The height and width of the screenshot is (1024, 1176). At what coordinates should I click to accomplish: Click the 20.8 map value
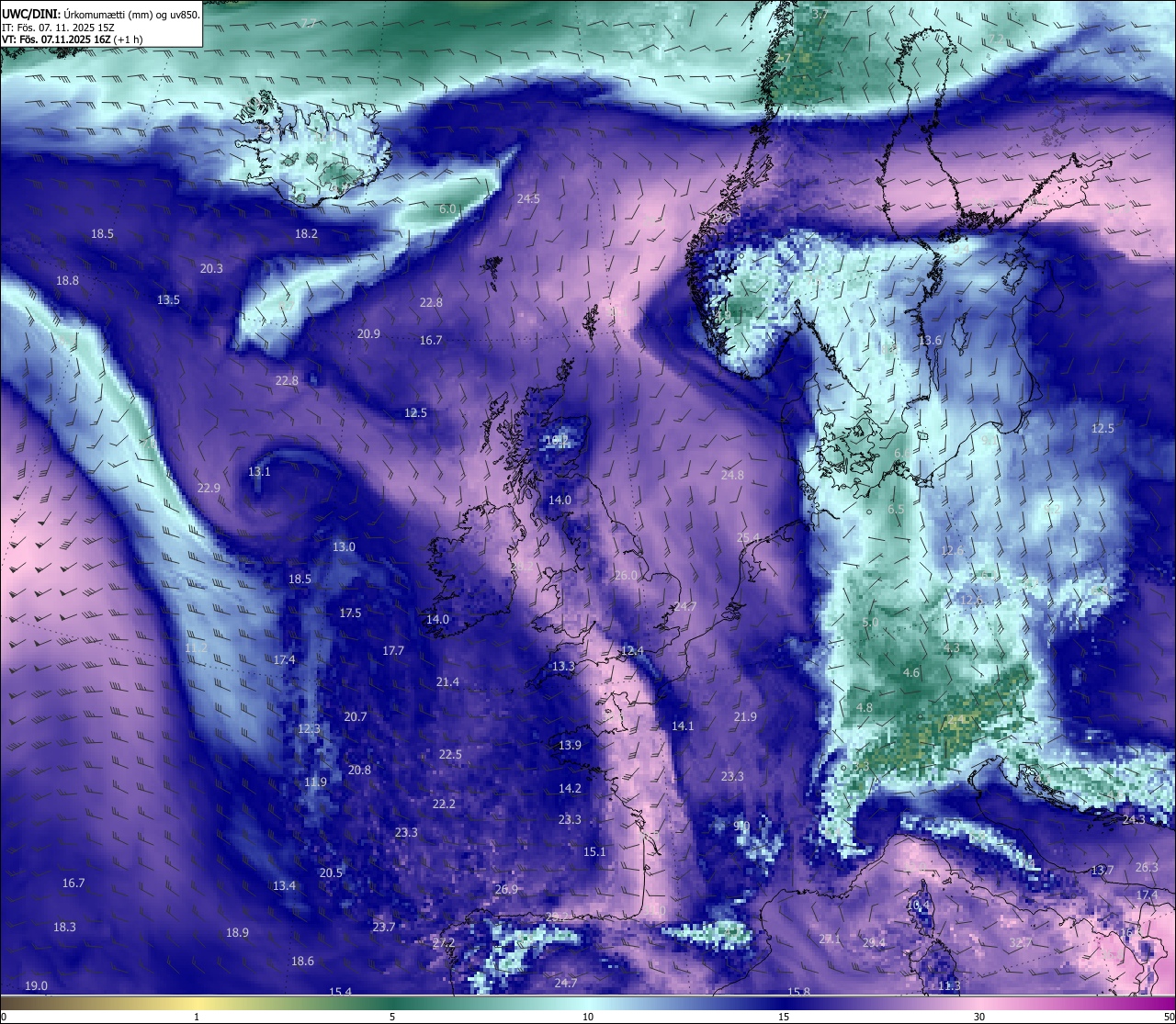[x=359, y=771]
